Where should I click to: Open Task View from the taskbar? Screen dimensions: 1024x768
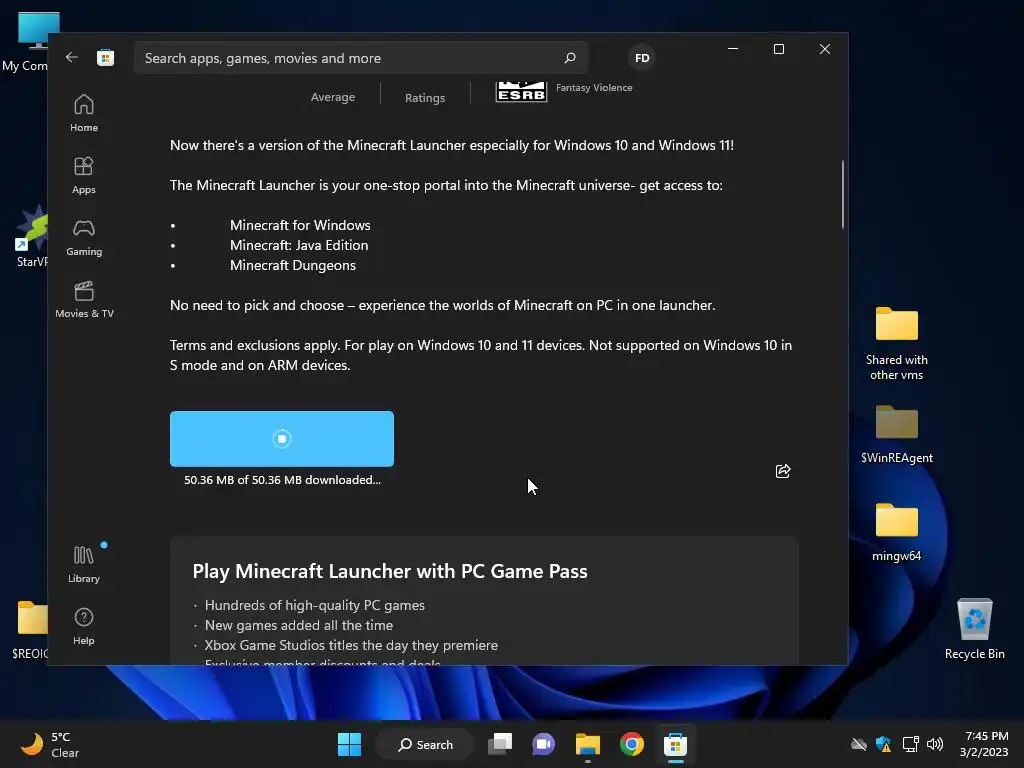click(x=501, y=744)
